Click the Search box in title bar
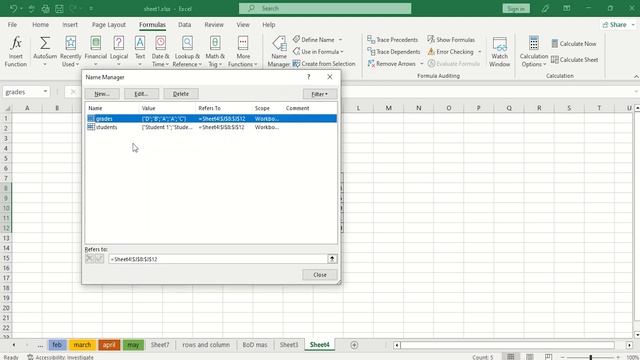The height and width of the screenshot is (360, 640). 325,9
